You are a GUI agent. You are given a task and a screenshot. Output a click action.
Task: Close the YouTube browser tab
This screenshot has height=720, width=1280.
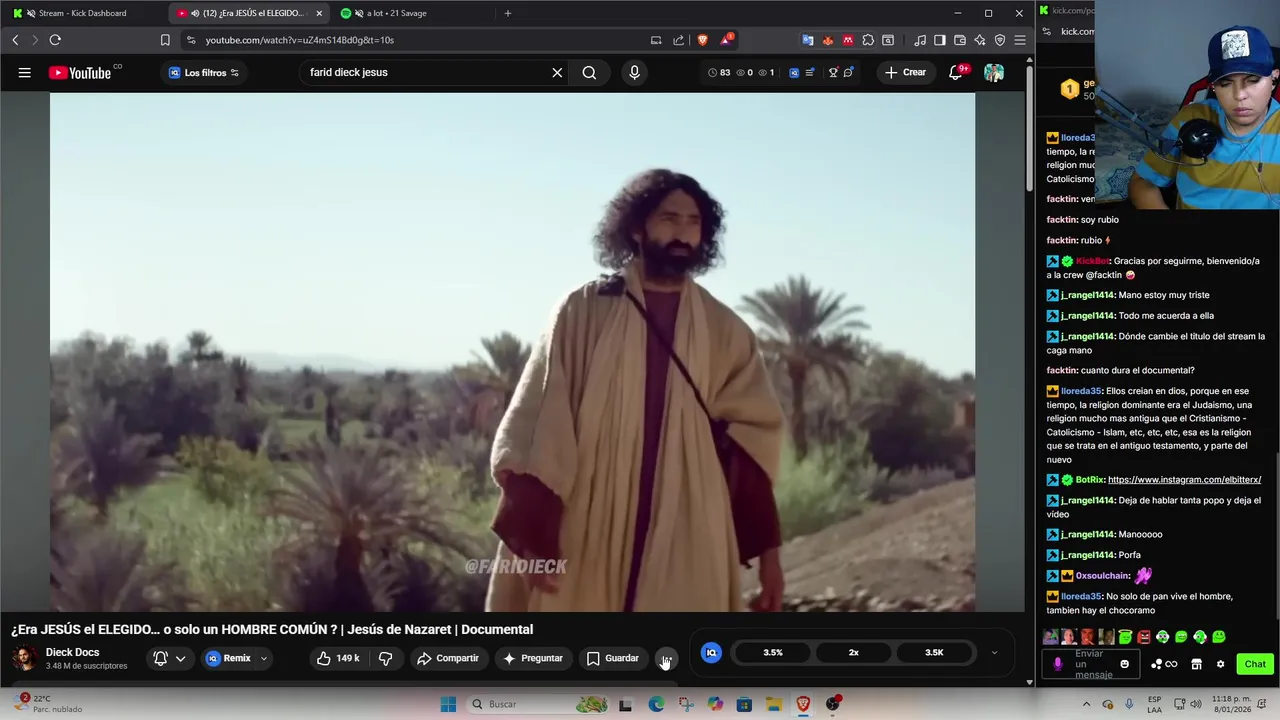(x=319, y=13)
